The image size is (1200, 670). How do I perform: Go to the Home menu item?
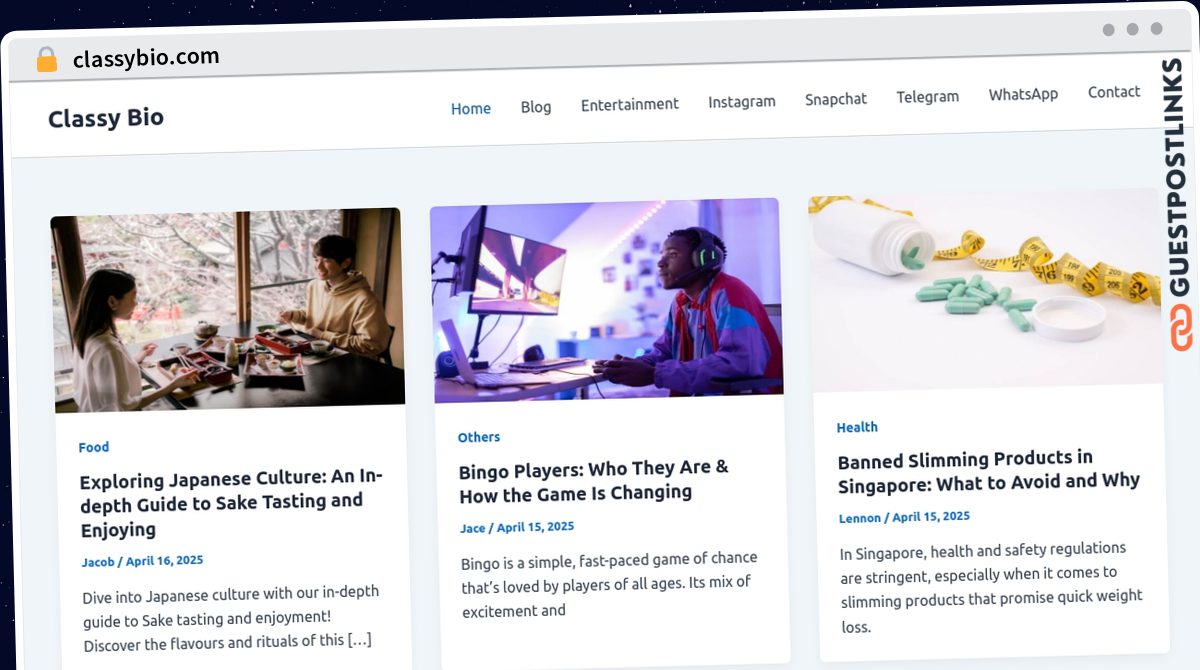click(471, 108)
